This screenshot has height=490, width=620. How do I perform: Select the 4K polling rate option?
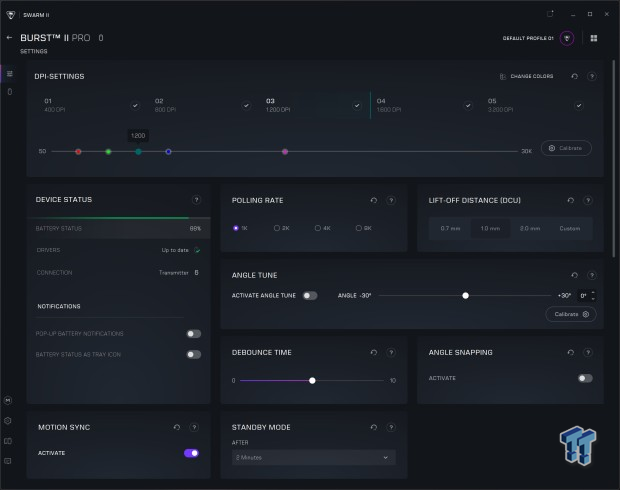323,228
